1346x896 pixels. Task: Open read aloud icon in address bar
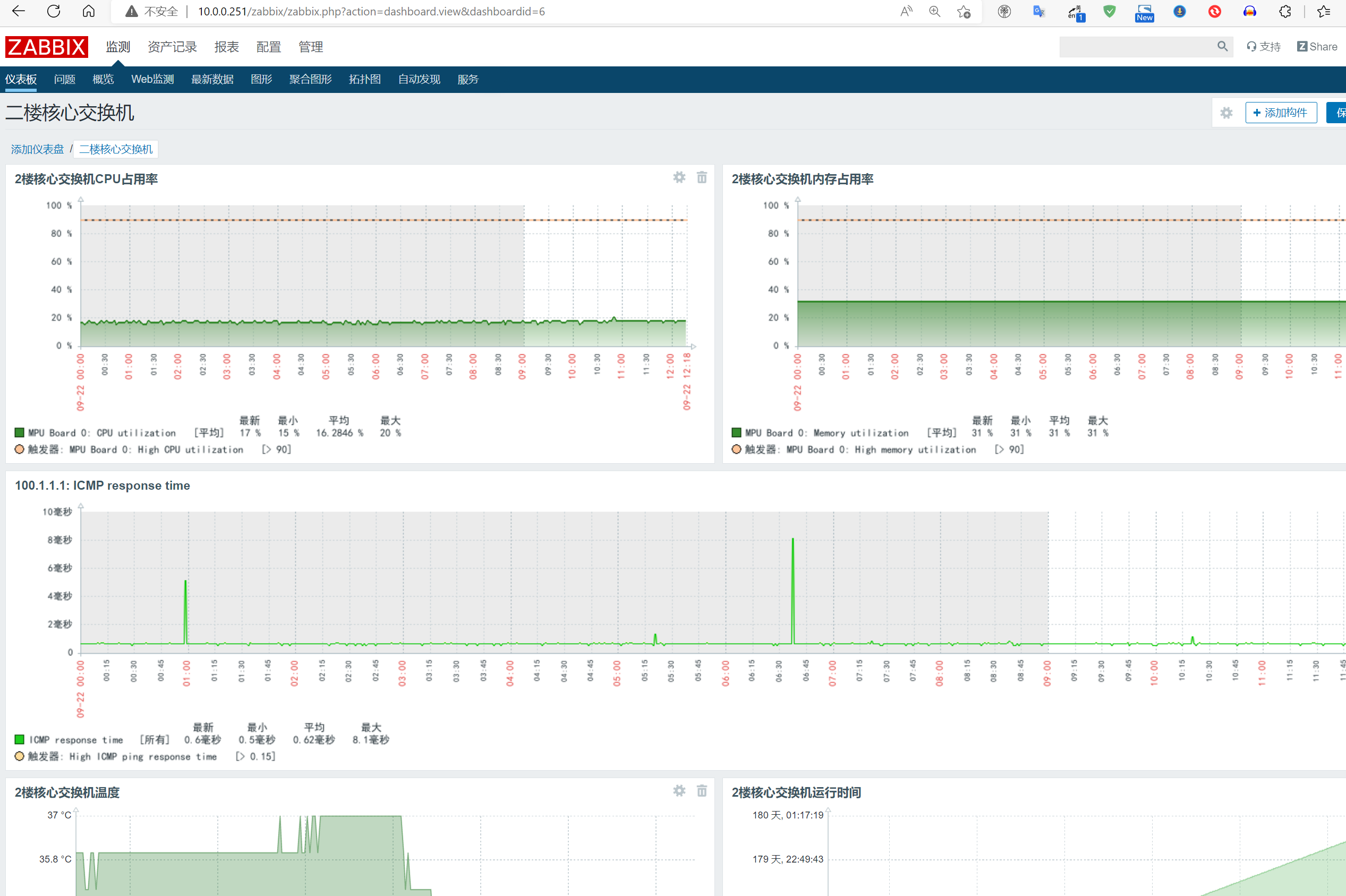(906, 12)
